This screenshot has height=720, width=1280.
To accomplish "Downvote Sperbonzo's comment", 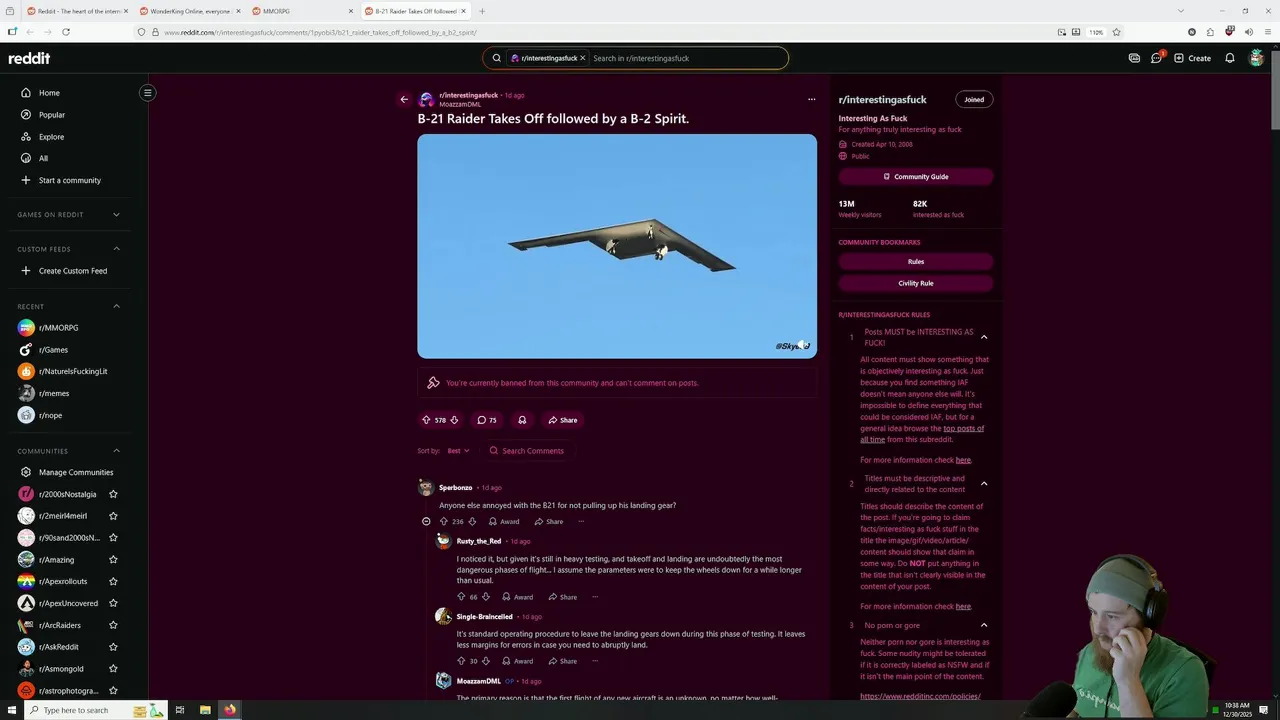I will [x=472, y=521].
